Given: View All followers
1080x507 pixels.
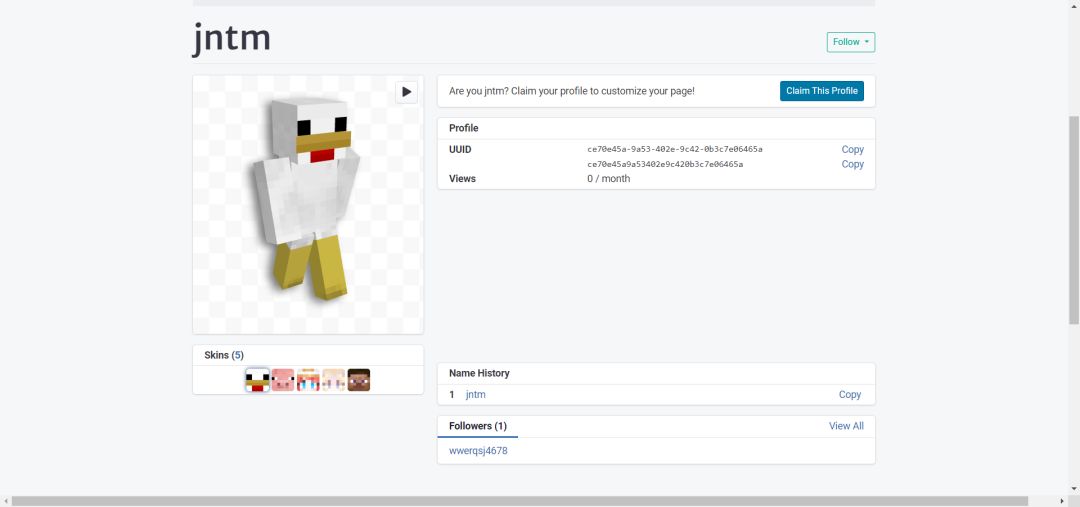Looking at the screenshot, I should 846,426.
